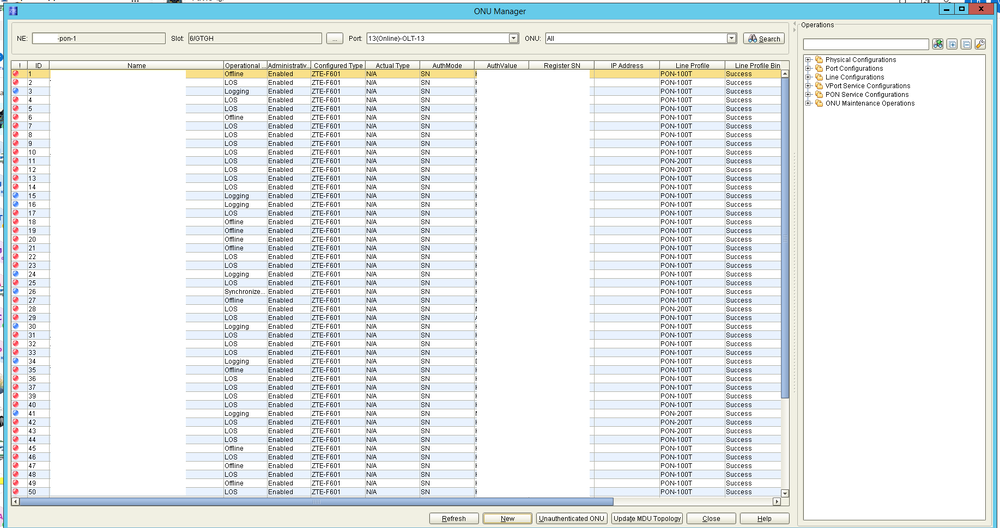Select the LOS status cell of ONU 2
This screenshot has height=528, width=1000.
pos(245,82)
